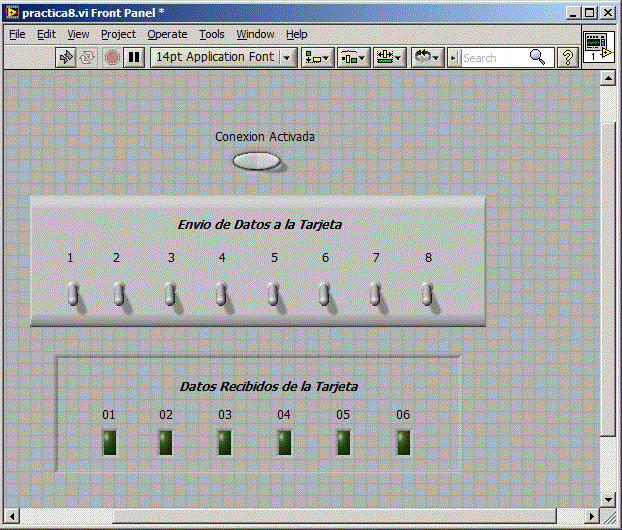
Task: Flip toggle switch 5
Action: tap(273, 294)
